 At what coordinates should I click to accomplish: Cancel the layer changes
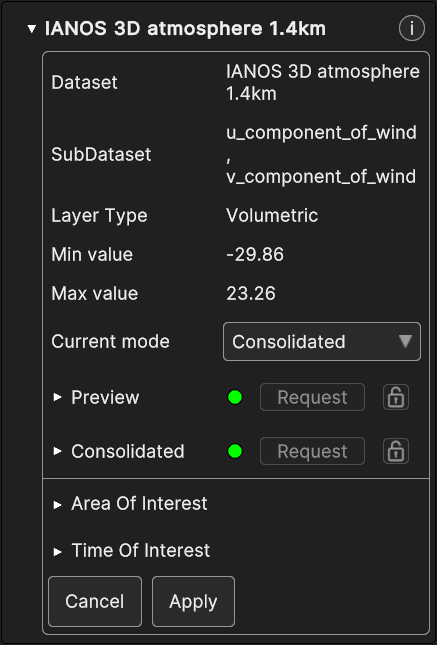pos(95,601)
